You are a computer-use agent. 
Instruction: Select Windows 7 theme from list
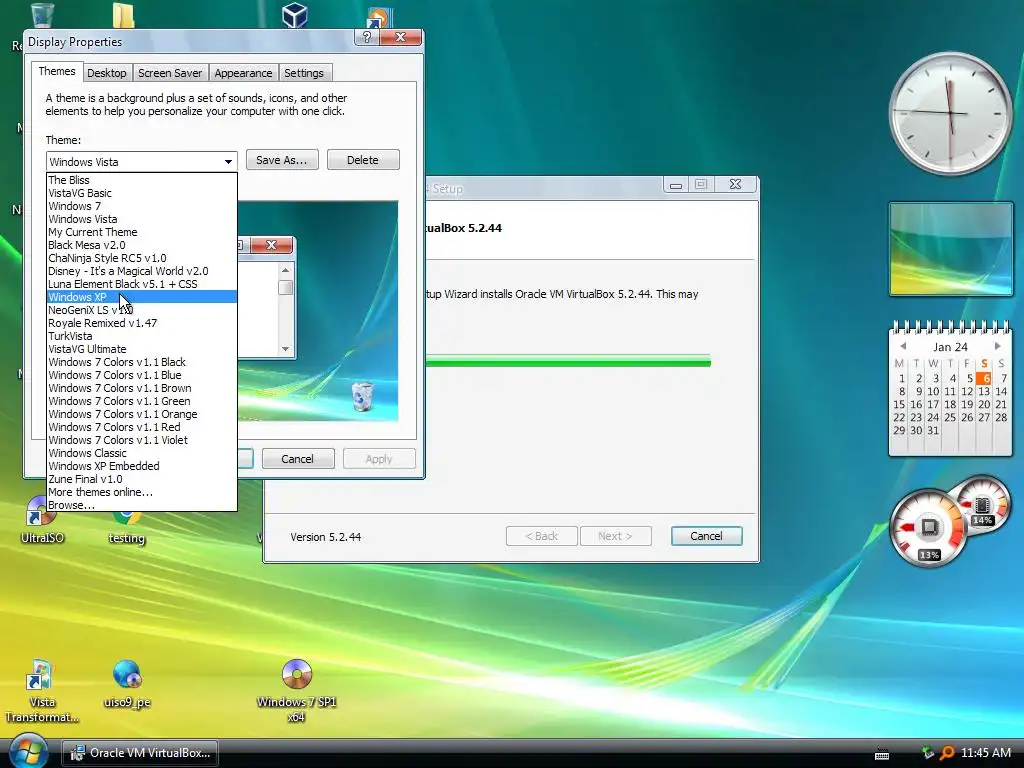click(x=142, y=206)
